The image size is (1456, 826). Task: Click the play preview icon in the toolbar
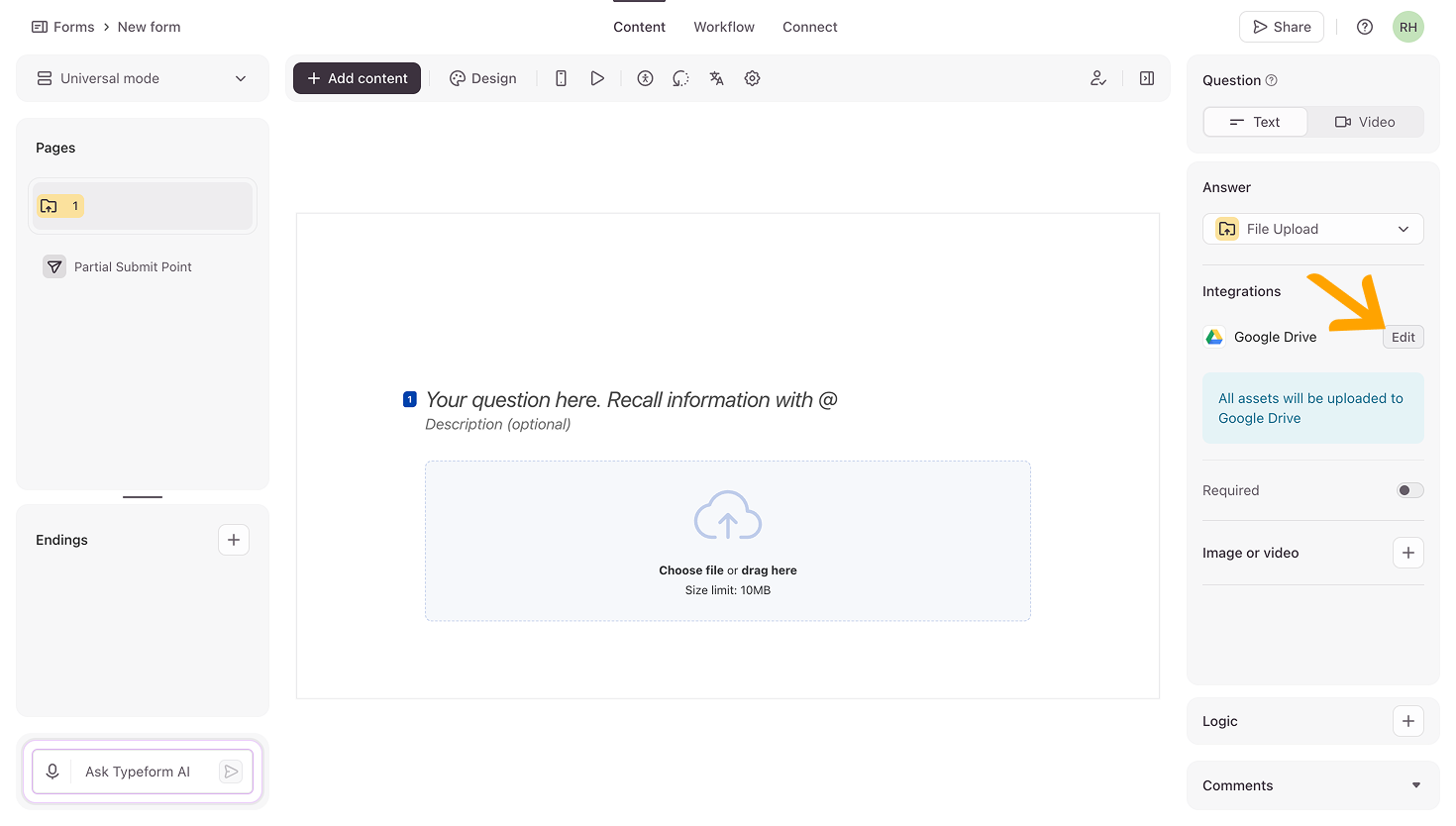click(597, 78)
